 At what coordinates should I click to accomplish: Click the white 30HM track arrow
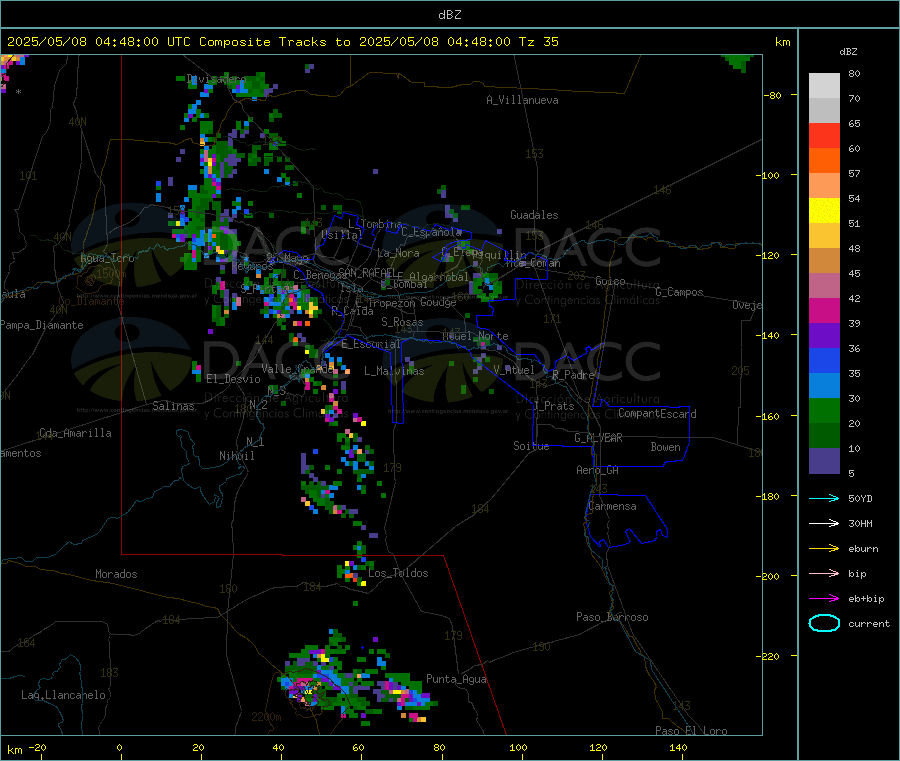click(824, 523)
